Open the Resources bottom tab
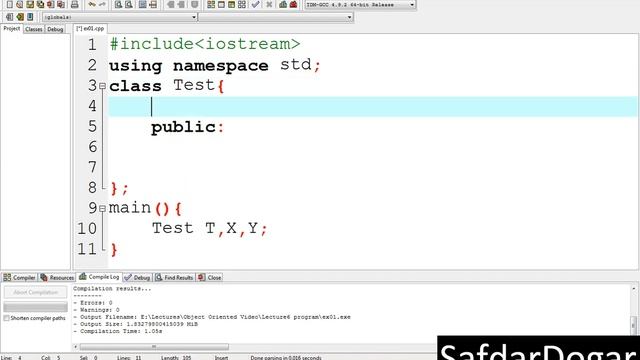 (x=57, y=278)
